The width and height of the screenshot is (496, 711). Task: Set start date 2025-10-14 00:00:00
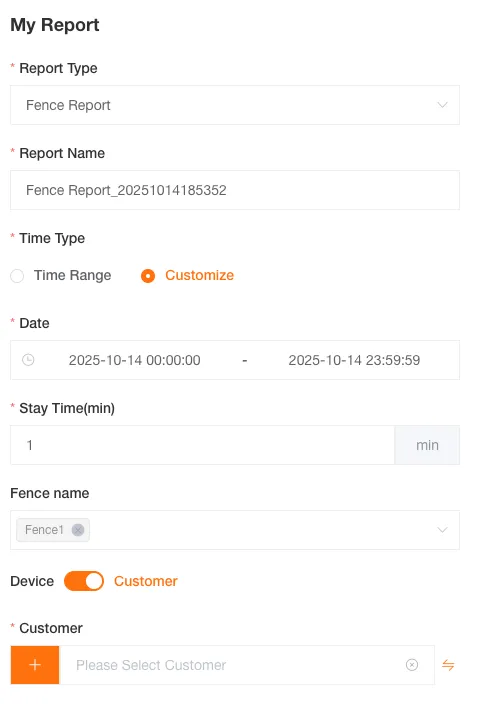(135, 360)
